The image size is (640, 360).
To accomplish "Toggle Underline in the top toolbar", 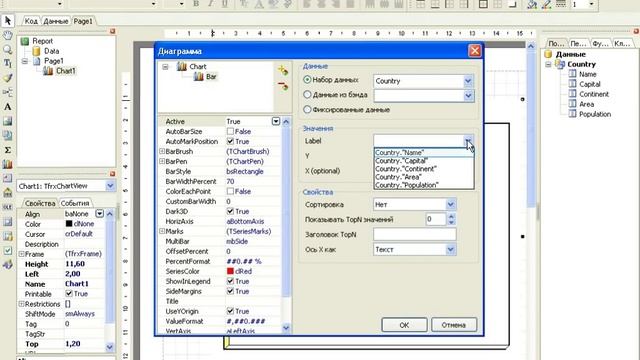I will pos(225,4).
